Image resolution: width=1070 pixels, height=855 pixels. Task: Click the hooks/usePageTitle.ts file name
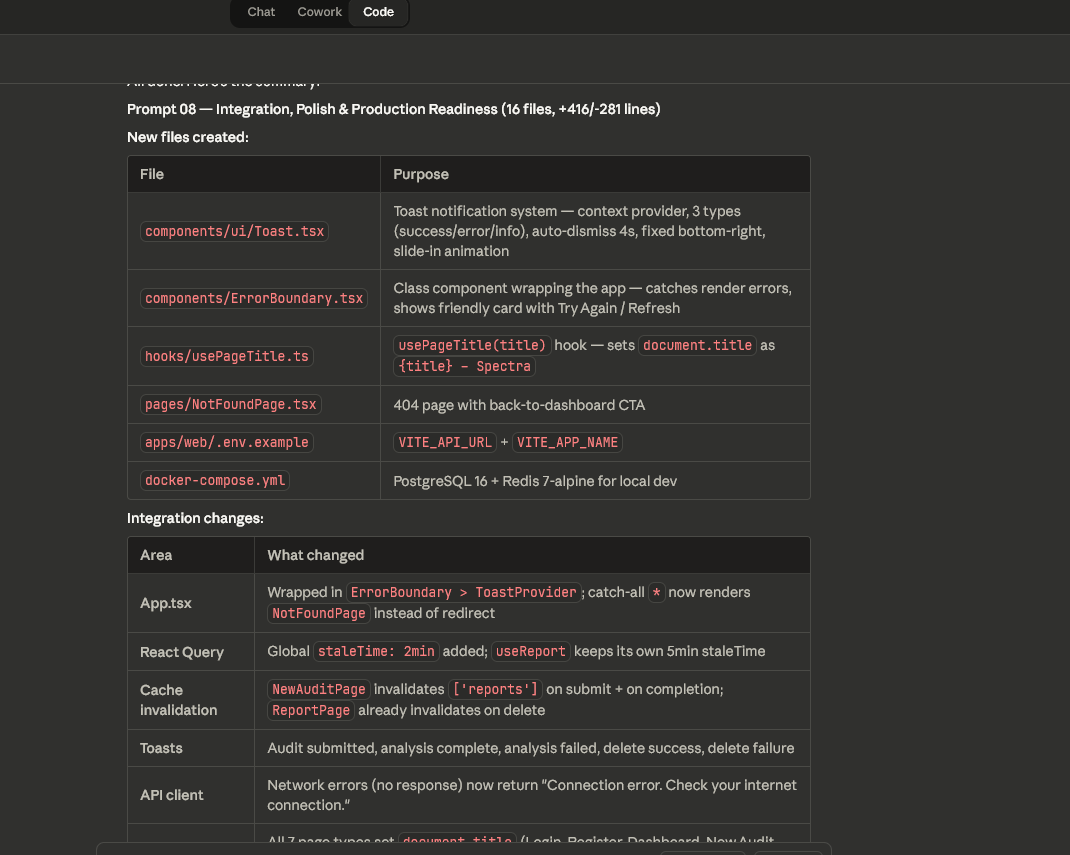[x=227, y=356]
